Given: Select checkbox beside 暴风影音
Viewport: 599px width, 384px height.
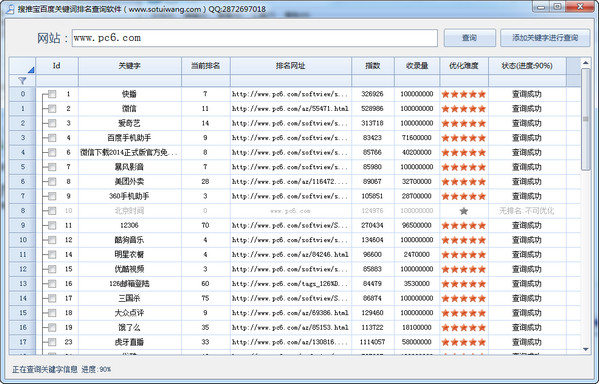Looking at the screenshot, I should [52, 167].
